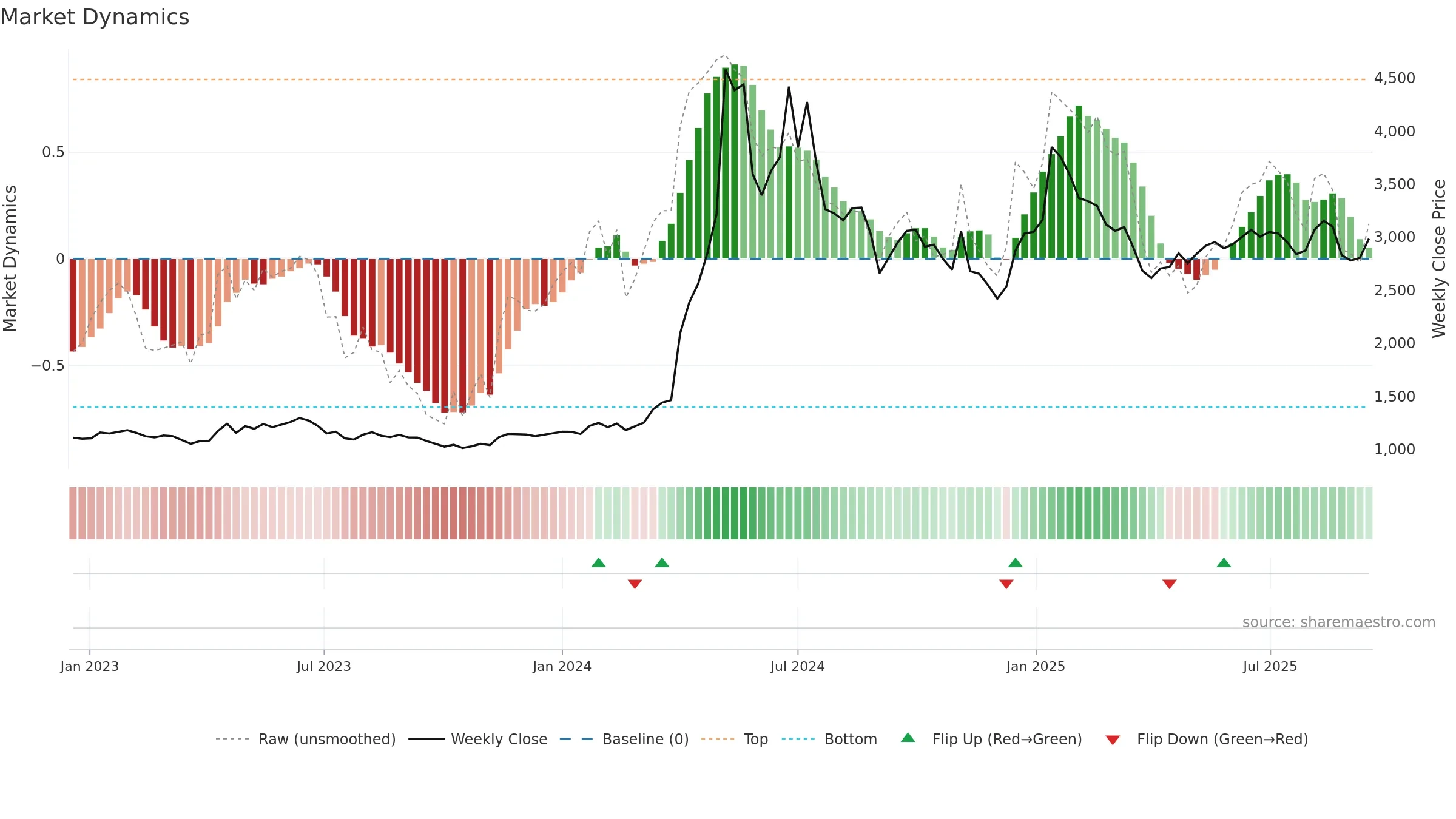
Task: Click the 1,500 price axis label
Action: tap(1394, 396)
